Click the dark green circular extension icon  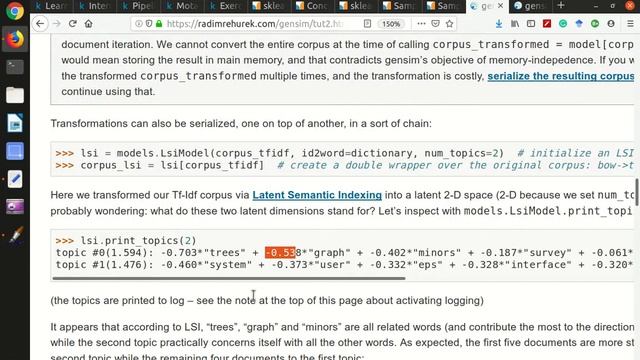[x=595, y=24]
